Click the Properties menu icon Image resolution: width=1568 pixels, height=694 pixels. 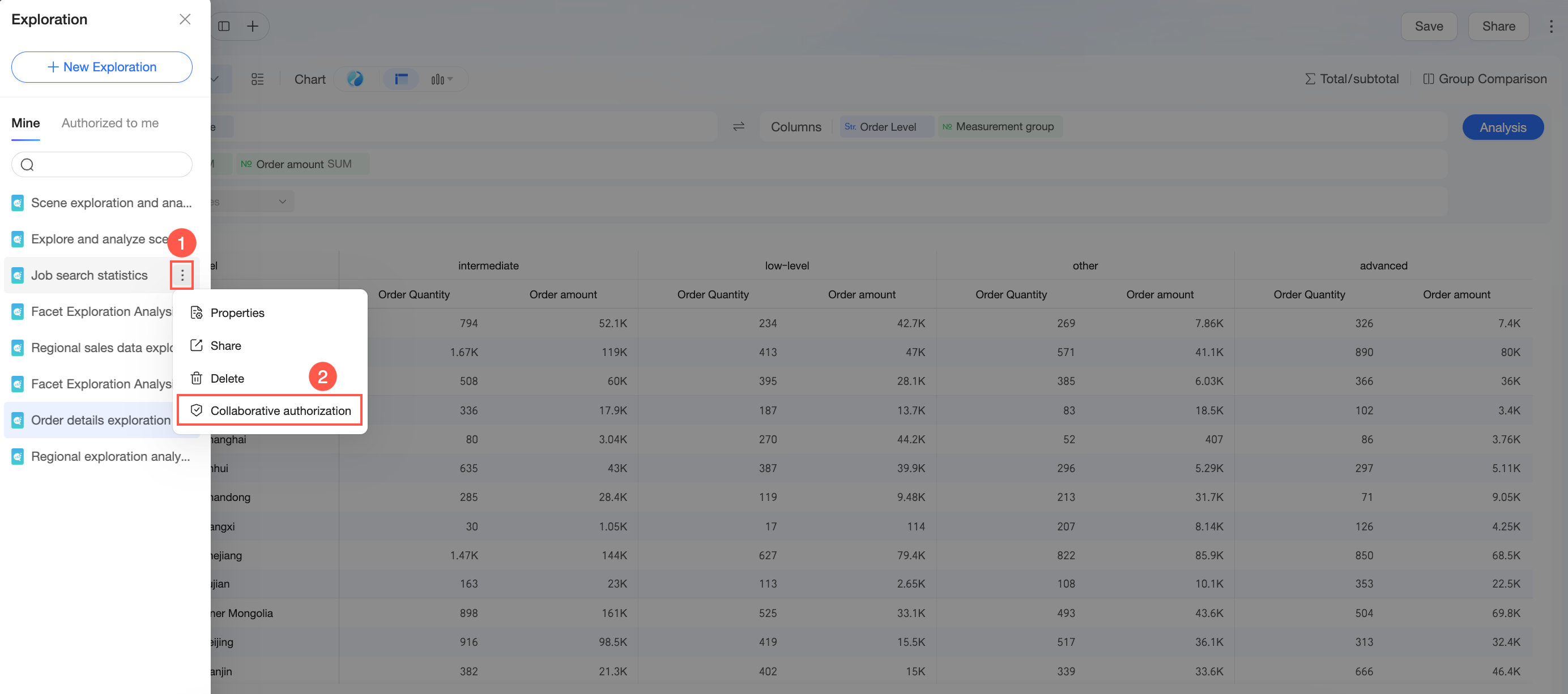pyautogui.click(x=197, y=312)
